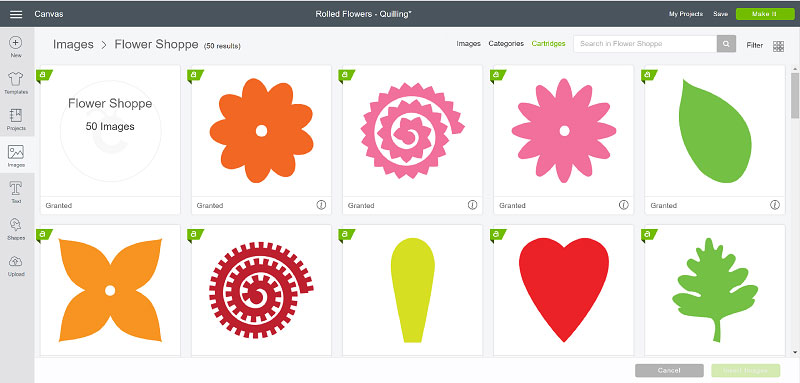Select the pink rolled spiral flower image
The height and width of the screenshot is (383, 800).
(x=412, y=131)
